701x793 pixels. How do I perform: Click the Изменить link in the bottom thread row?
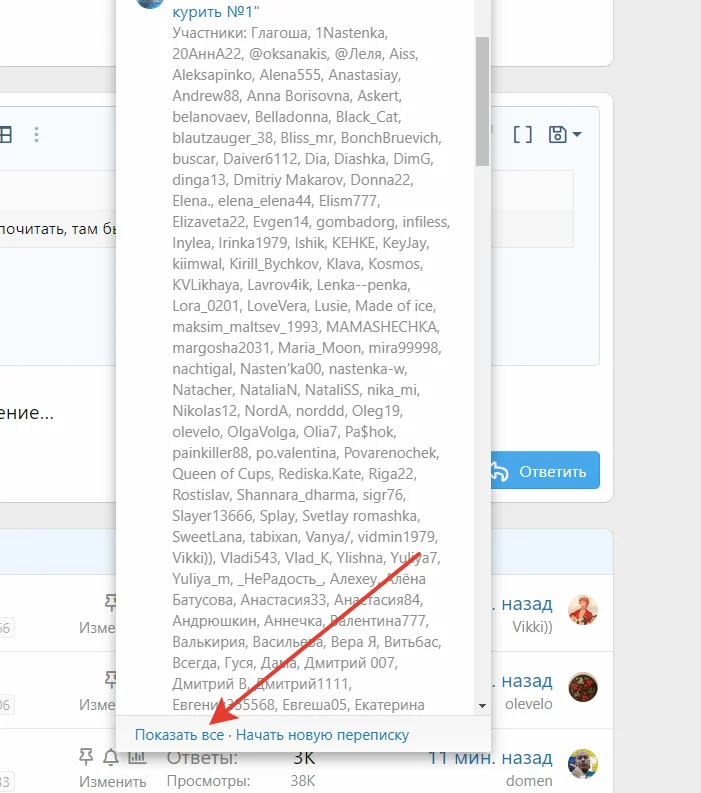point(112,781)
